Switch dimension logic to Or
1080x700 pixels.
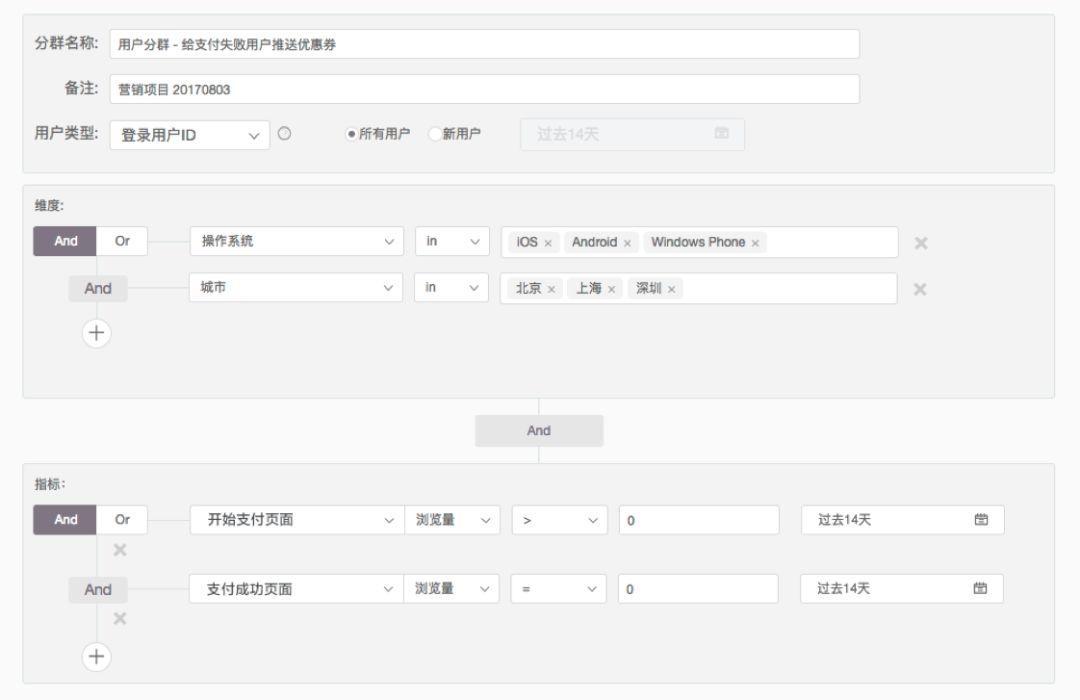tap(122, 241)
